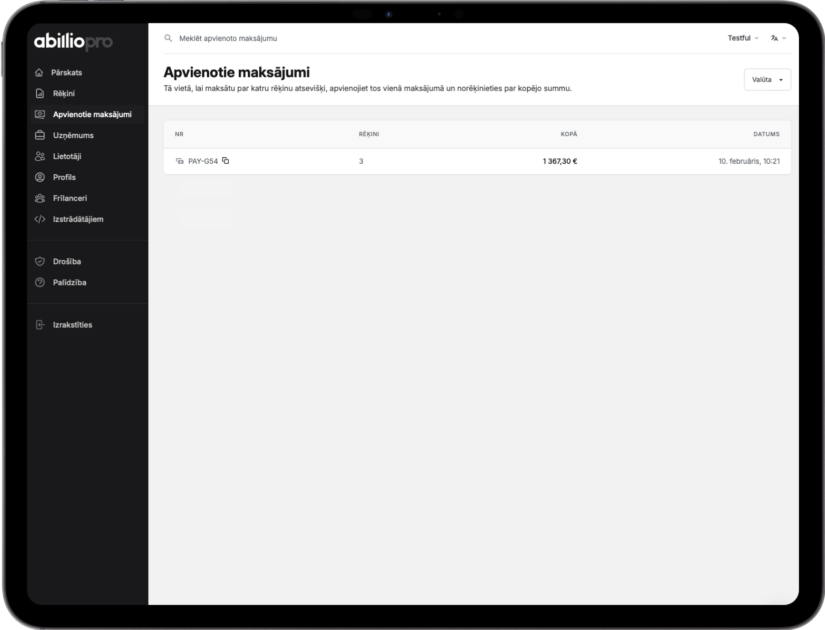Click the Drošība shield icon
Screen dimensions: 825x630
tap(39, 261)
